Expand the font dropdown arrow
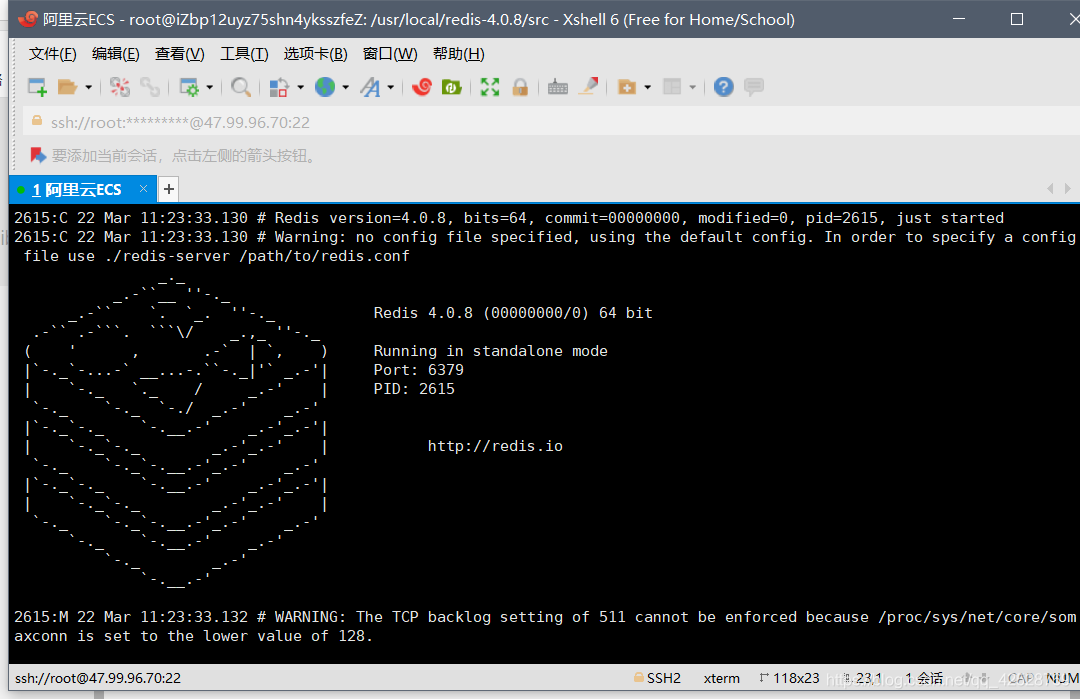Image resolution: width=1080 pixels, height=699 pixels. click(x=391, y=87)
